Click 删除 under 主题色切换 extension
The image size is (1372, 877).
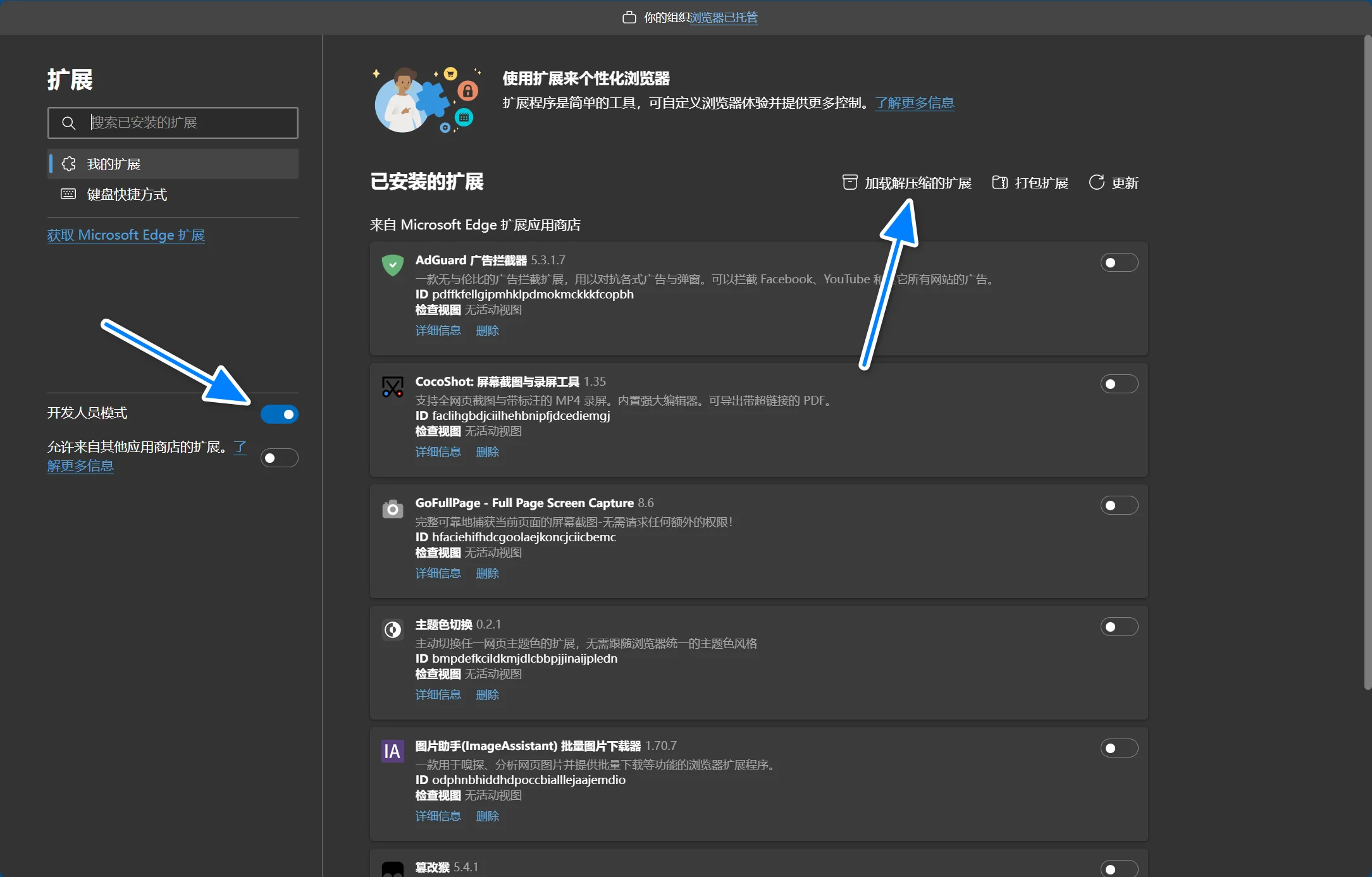coord(487,694)
